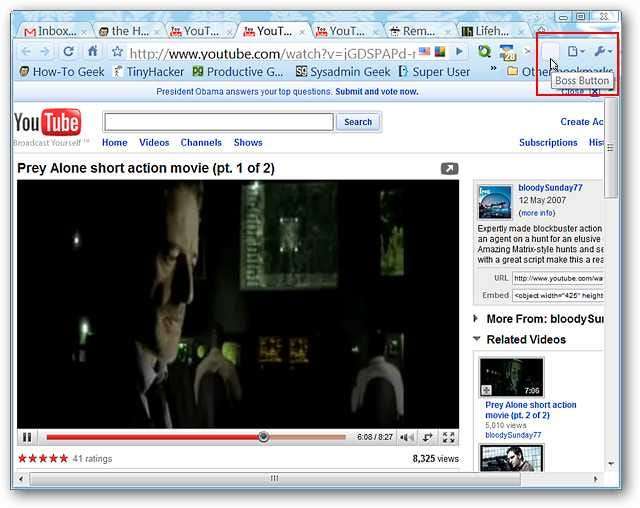
Task: Collapse the Related Videos section
Action: click(476, 339)
